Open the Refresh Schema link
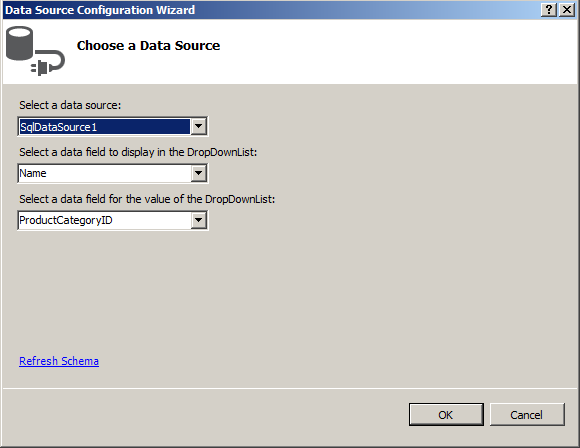Viewport: 580px width, 448px height. tap(59, 361)
